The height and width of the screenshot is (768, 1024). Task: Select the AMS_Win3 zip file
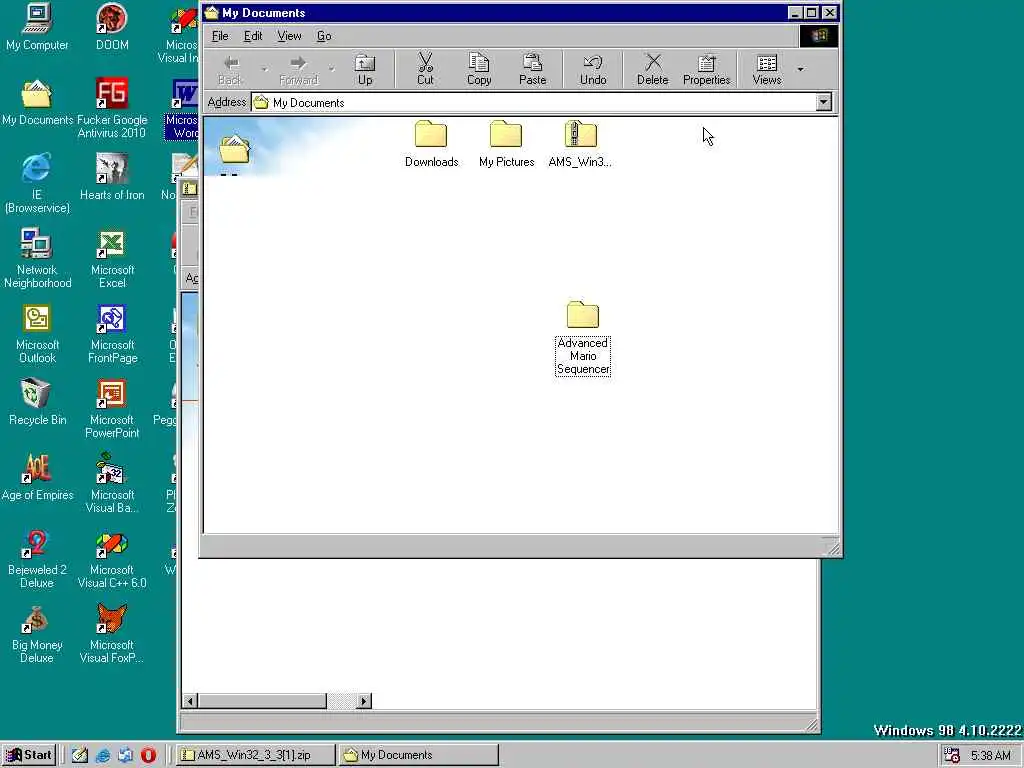click(581, 144)
